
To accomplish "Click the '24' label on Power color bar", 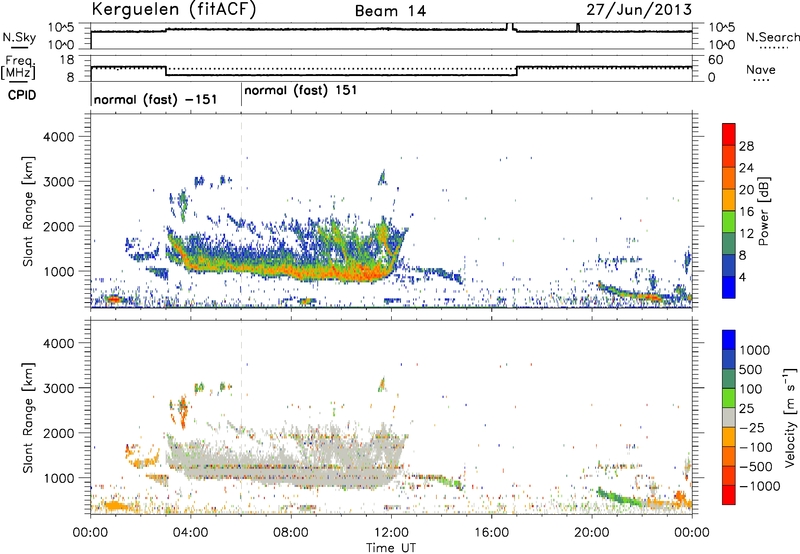I will pos(746,168).
